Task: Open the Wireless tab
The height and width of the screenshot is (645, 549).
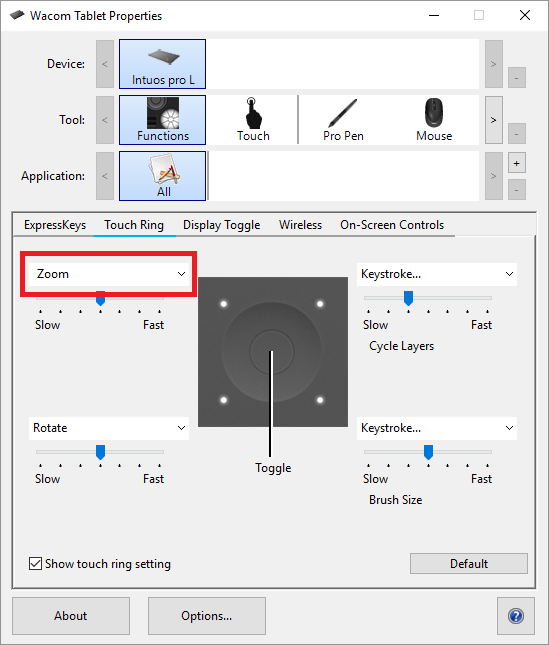Action: pyautogui.click(x=300, y=225)
